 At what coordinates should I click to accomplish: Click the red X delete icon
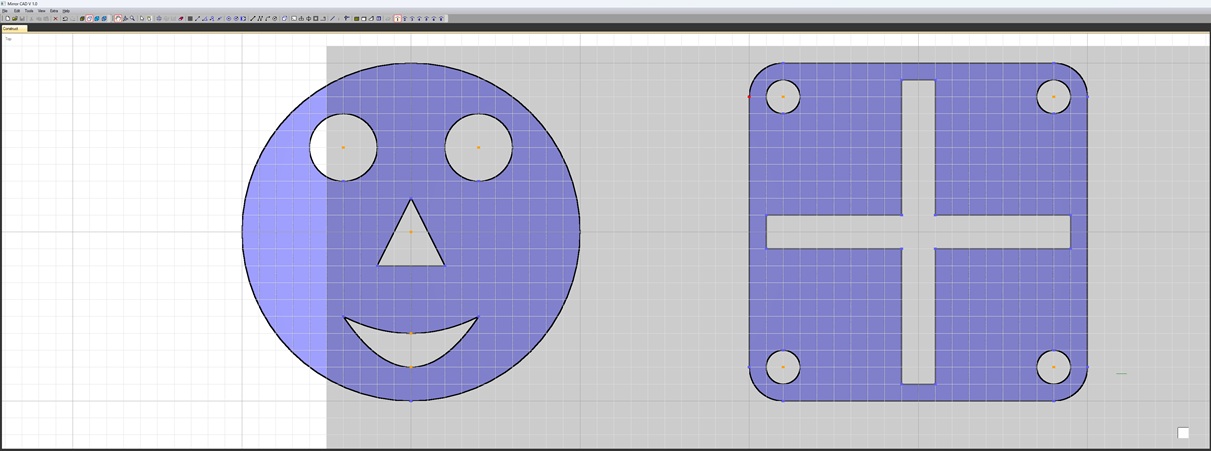56,18
